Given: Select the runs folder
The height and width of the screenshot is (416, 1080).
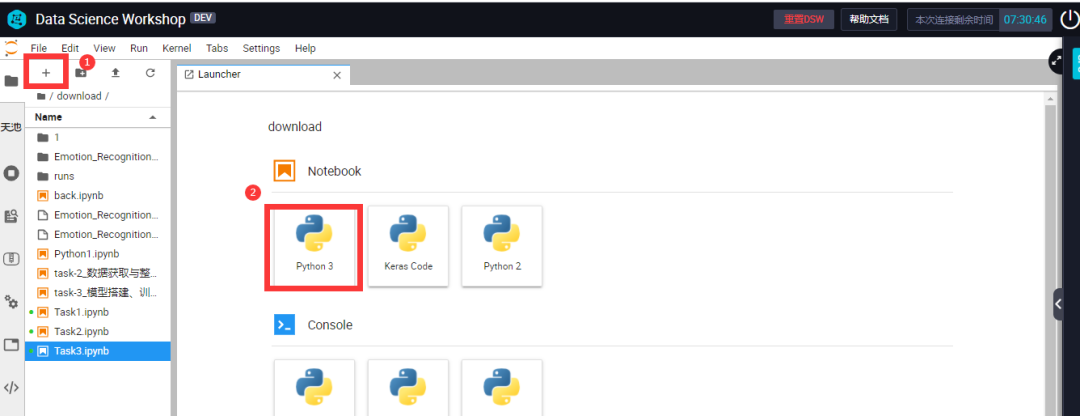Looking at the screenshot, I should click(97, 176).
